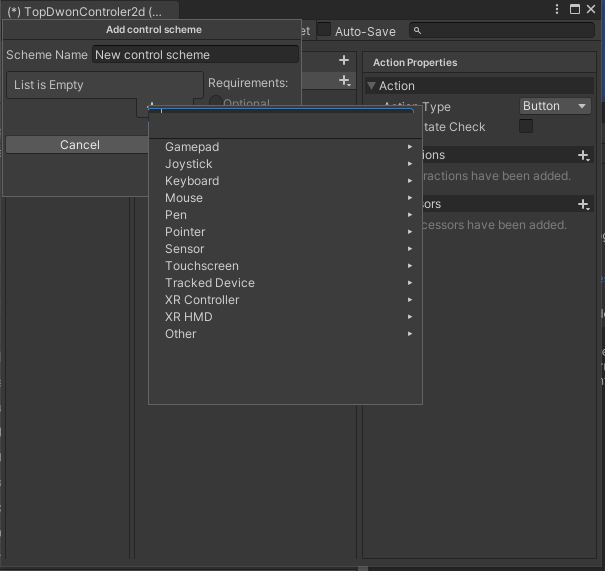Close the input actions window

pyautogui.click(x=591, y=9)
